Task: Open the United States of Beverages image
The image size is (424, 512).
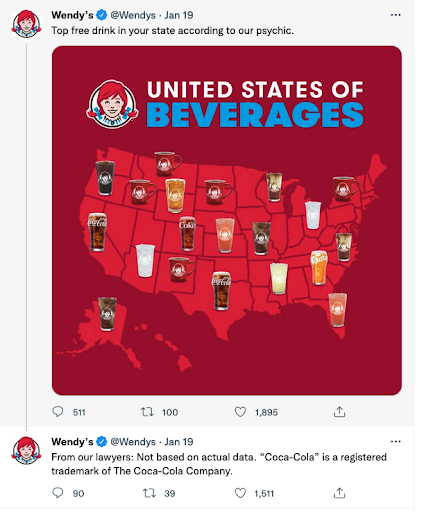Action: [x=227, y=220]
